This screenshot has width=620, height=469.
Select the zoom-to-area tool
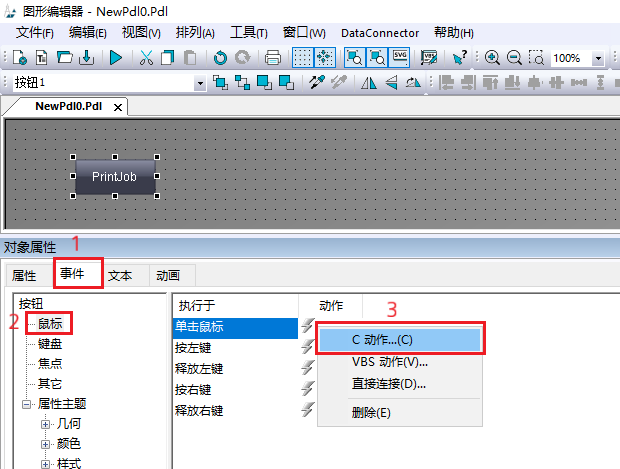(x=536, y=58)
